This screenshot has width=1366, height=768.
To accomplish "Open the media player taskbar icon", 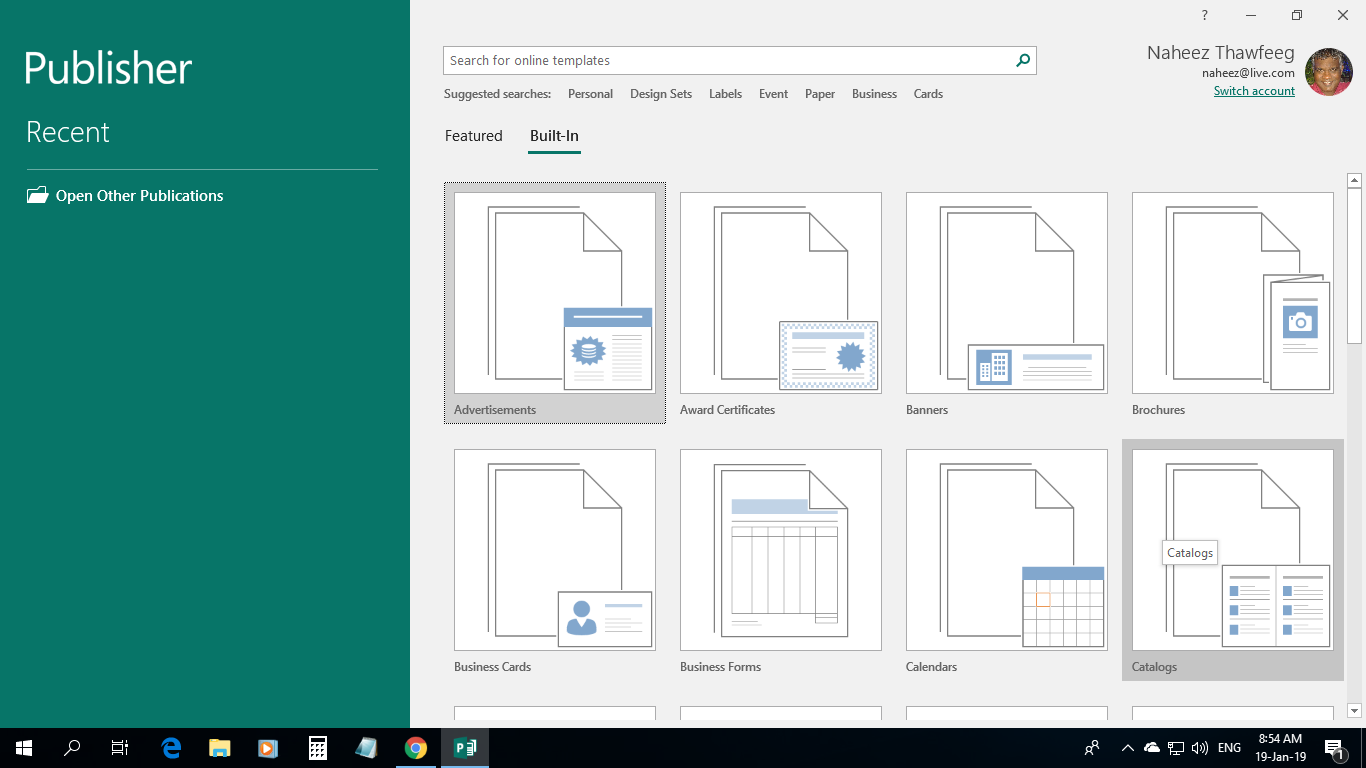I will pos(268,748).
